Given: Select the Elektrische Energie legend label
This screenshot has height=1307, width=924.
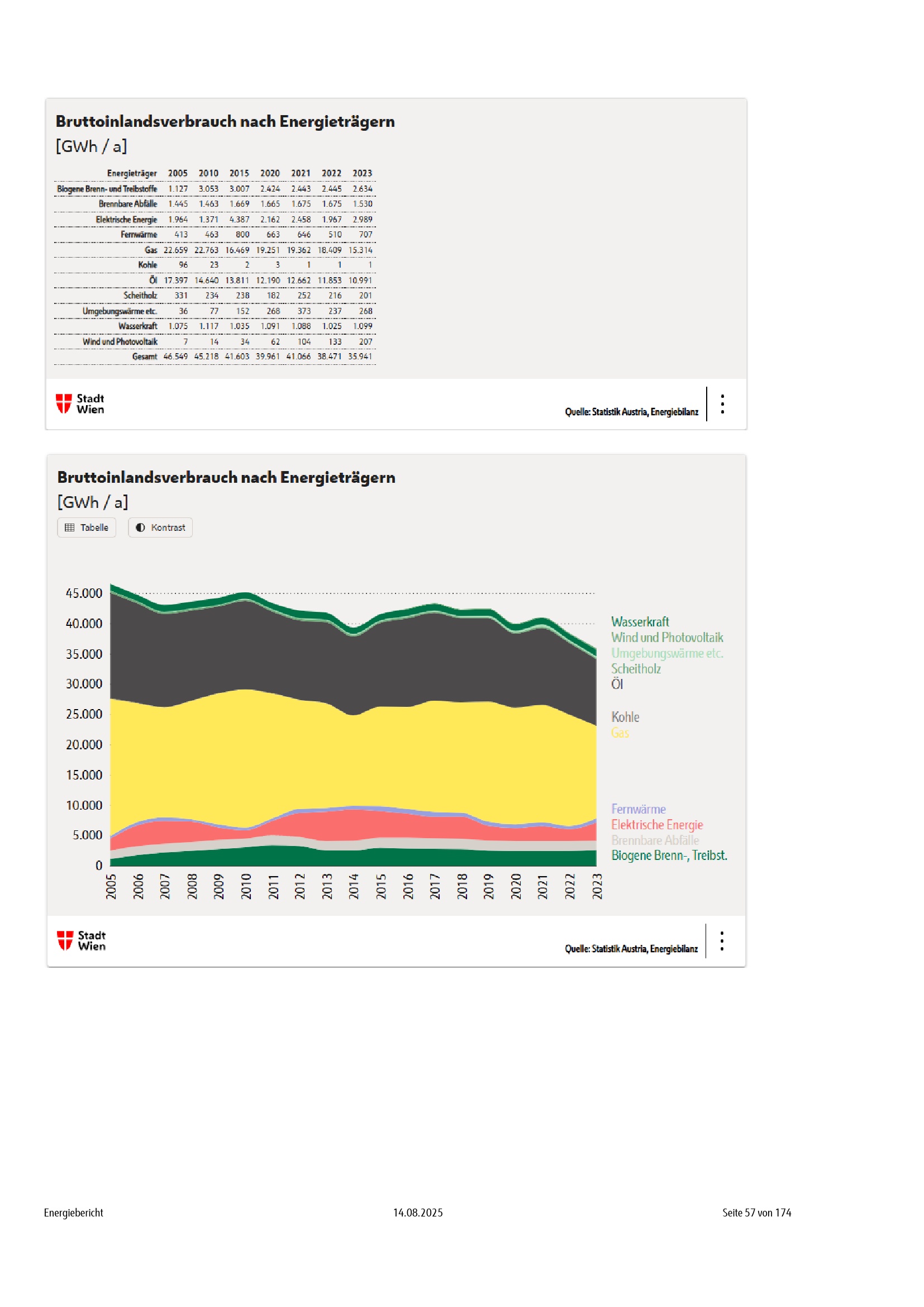Looking at the screenshot, I should click(x=656, y=825).
